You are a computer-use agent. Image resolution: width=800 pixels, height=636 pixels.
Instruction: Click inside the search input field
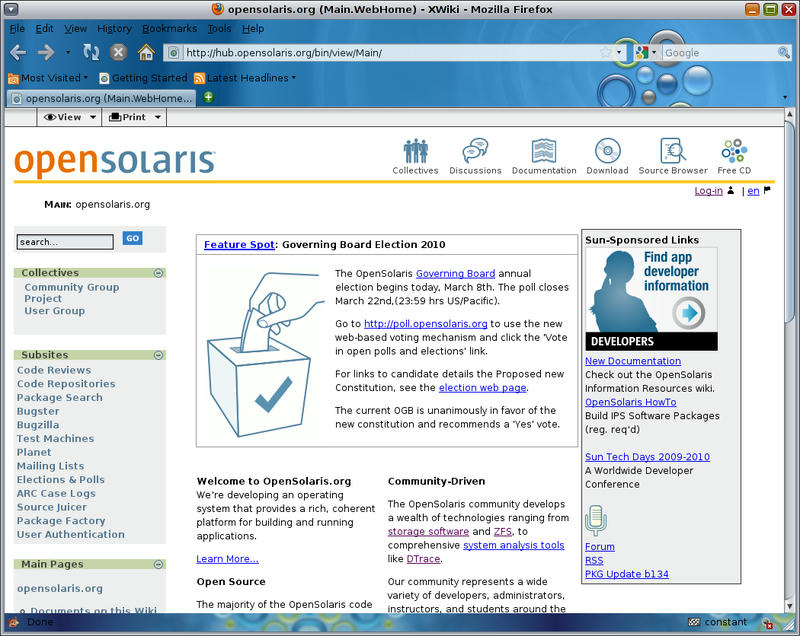click(63, 241)
